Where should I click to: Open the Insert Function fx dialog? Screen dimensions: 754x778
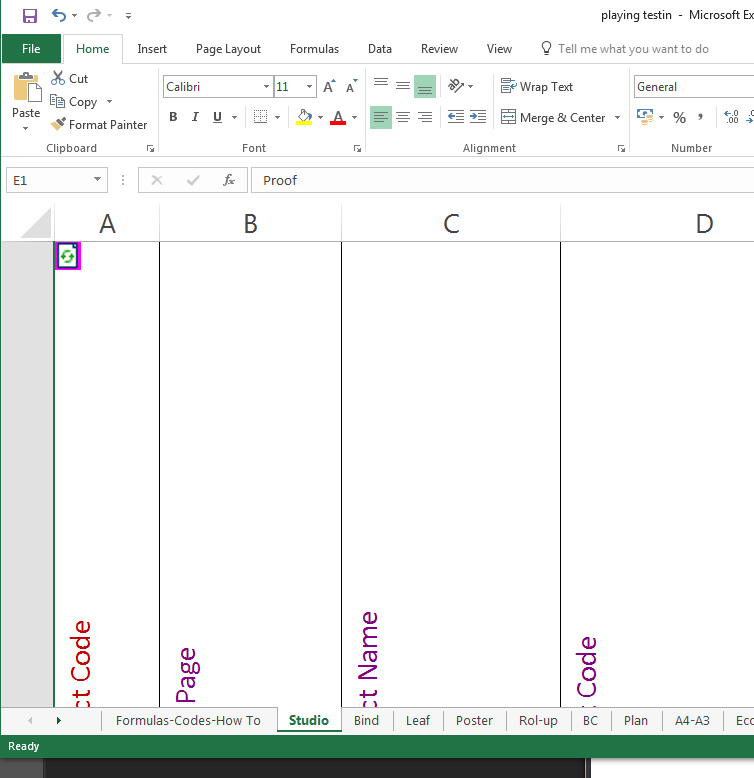click(x=229, y=180)
